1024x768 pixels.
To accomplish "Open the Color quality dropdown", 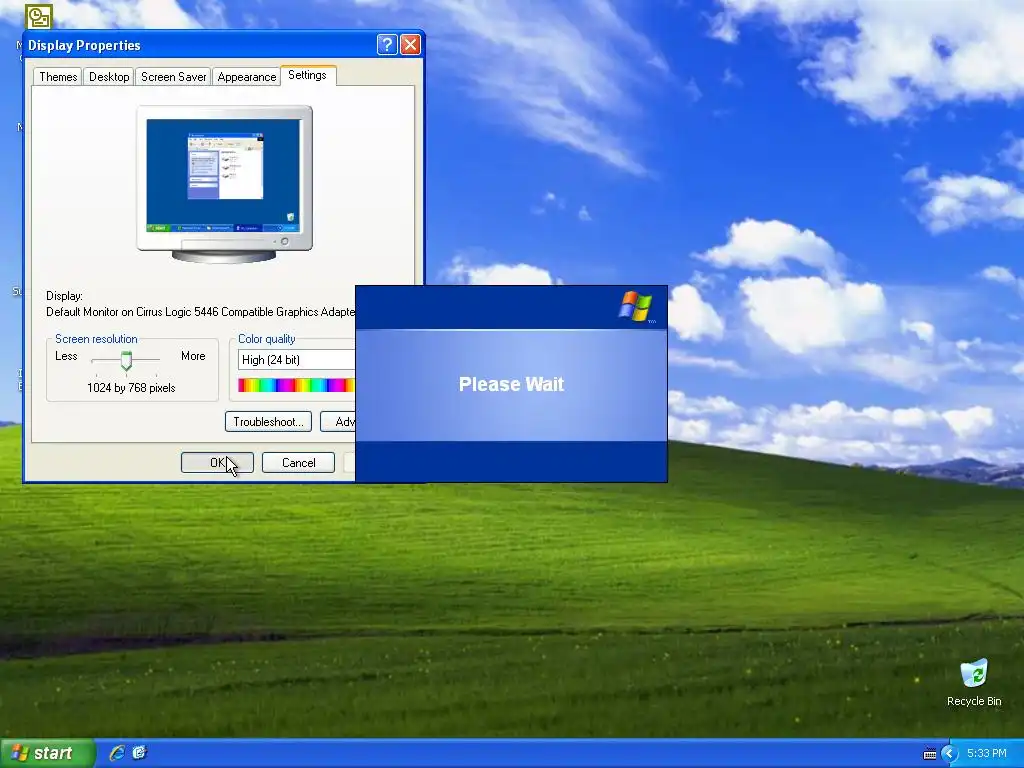I will [x=297, y=360].
